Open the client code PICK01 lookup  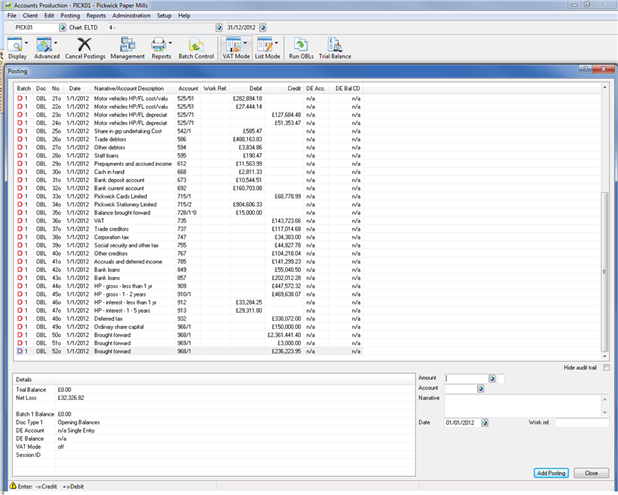click(62, 27)
